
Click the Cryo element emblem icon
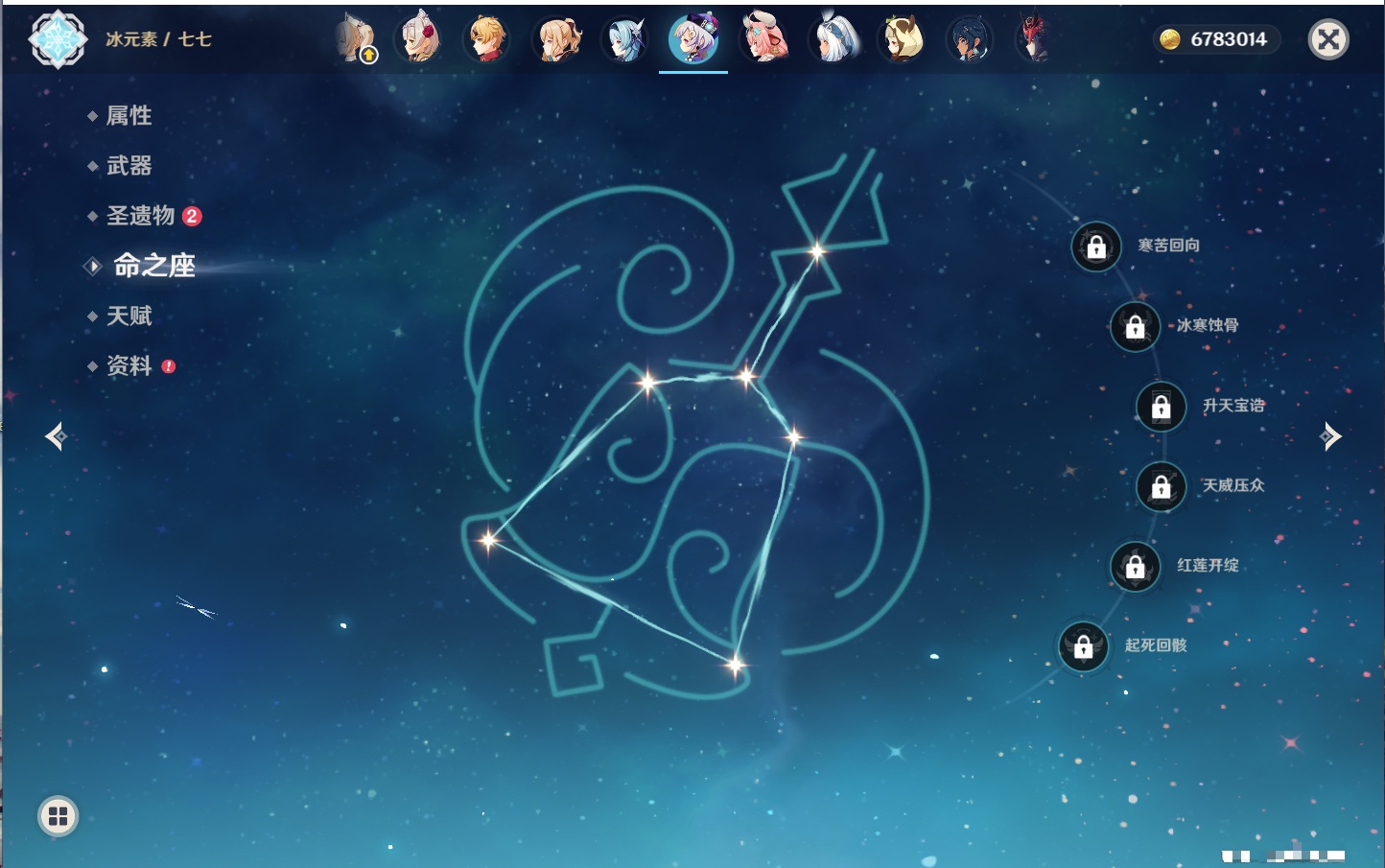[58, 39]
